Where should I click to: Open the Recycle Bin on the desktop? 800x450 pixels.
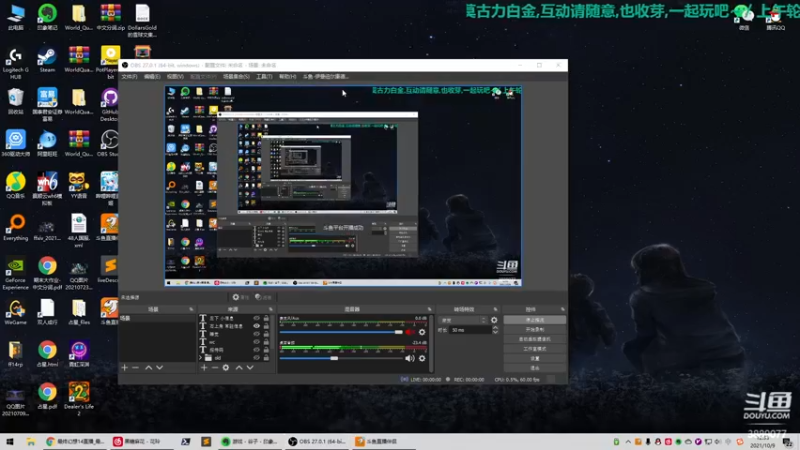pos(15,102)
